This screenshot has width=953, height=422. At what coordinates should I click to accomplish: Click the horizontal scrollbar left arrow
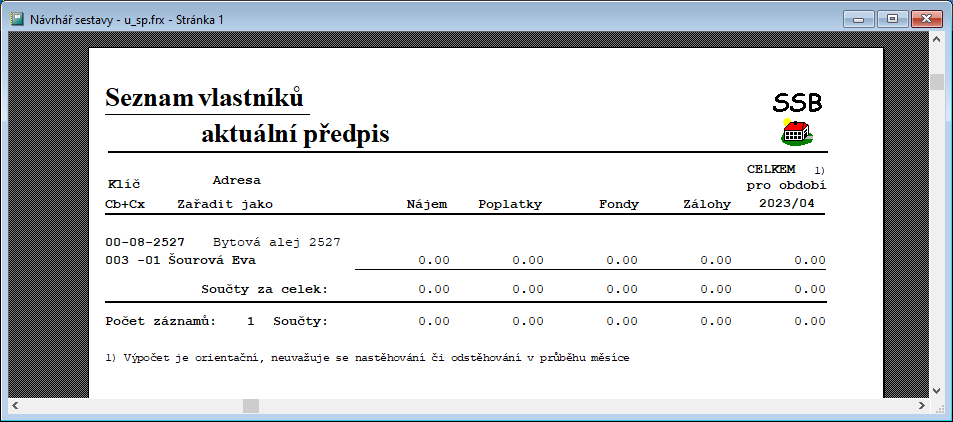(x=15, y=406)
